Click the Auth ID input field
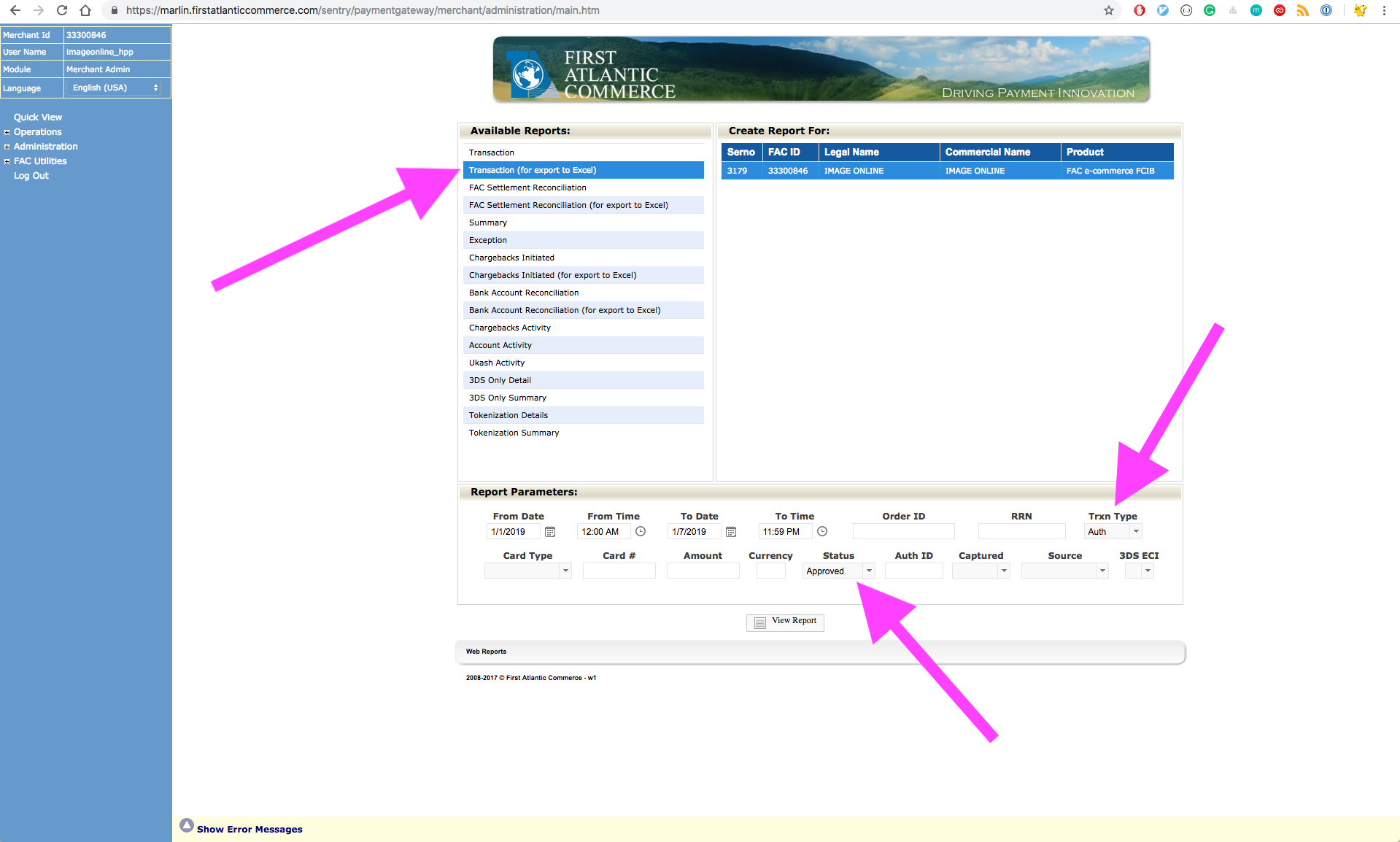 pyautogui.click(x=914, y=571)
